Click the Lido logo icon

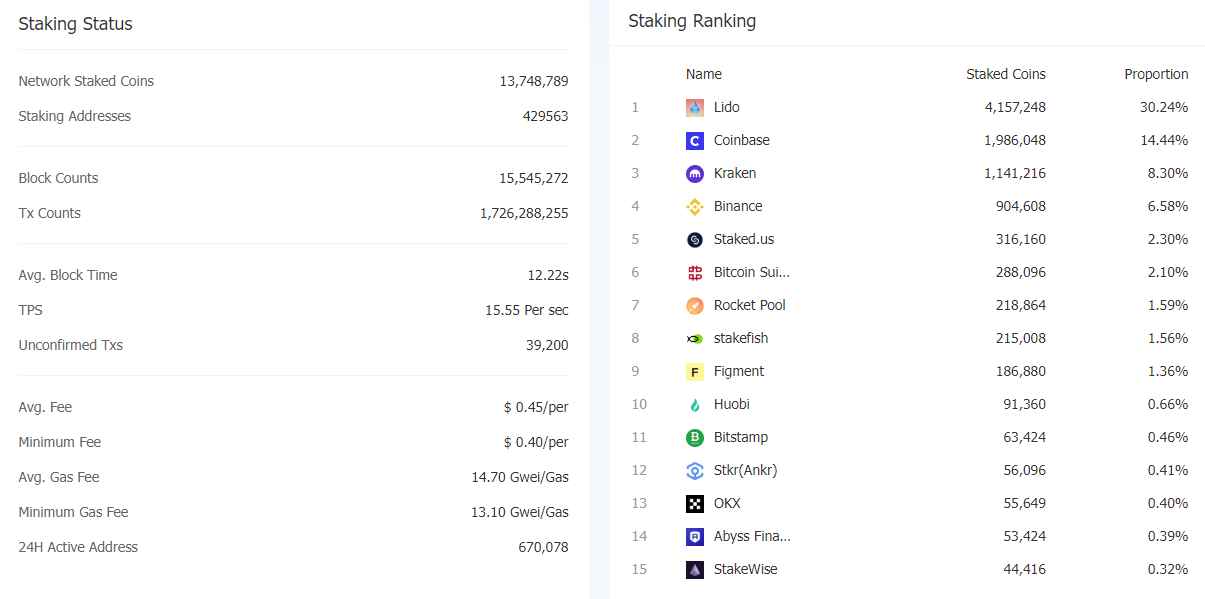[695, 107]
